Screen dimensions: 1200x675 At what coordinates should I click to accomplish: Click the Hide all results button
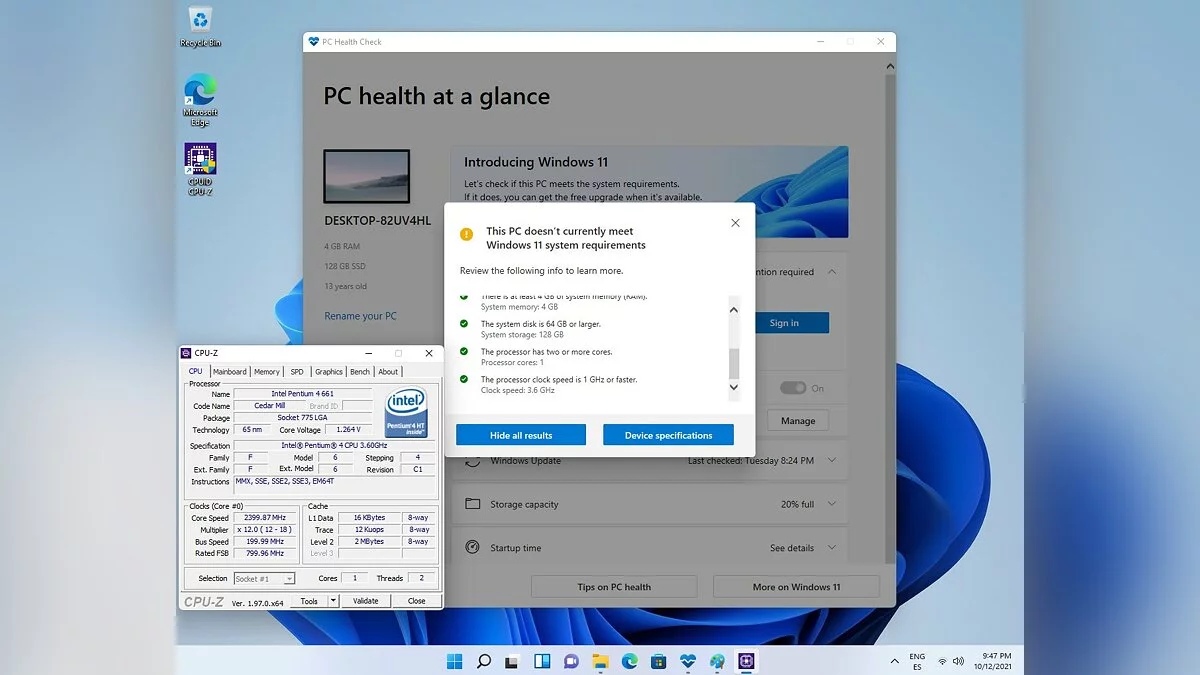click(521, 435)
